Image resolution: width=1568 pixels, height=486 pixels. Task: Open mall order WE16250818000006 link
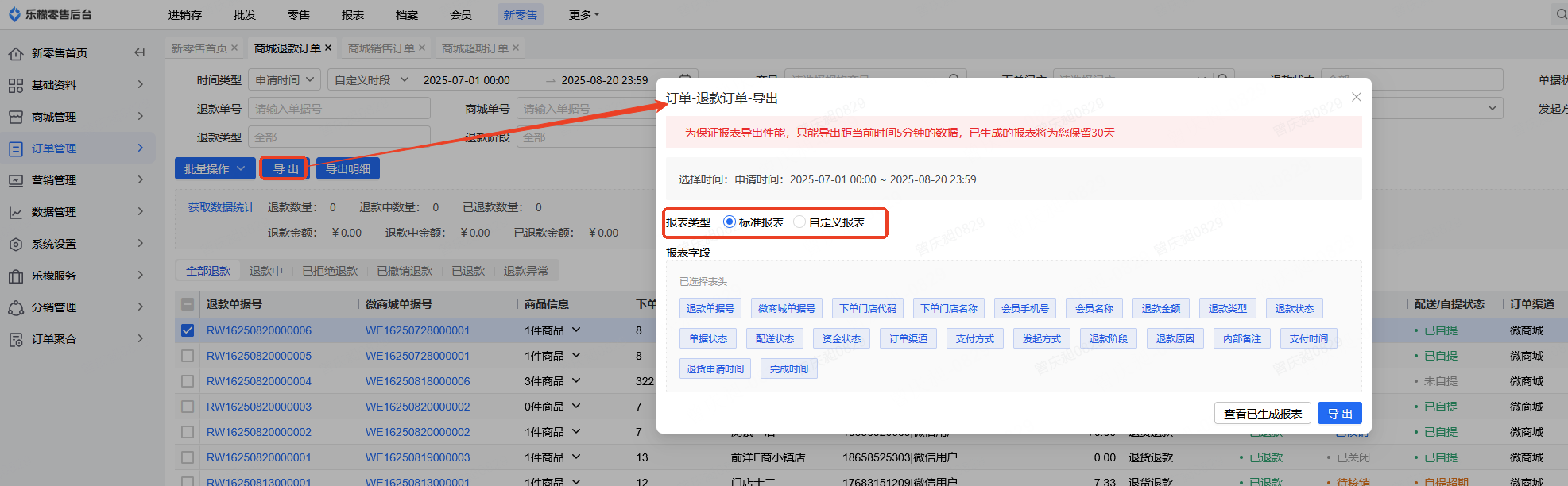tap(418, 381)
